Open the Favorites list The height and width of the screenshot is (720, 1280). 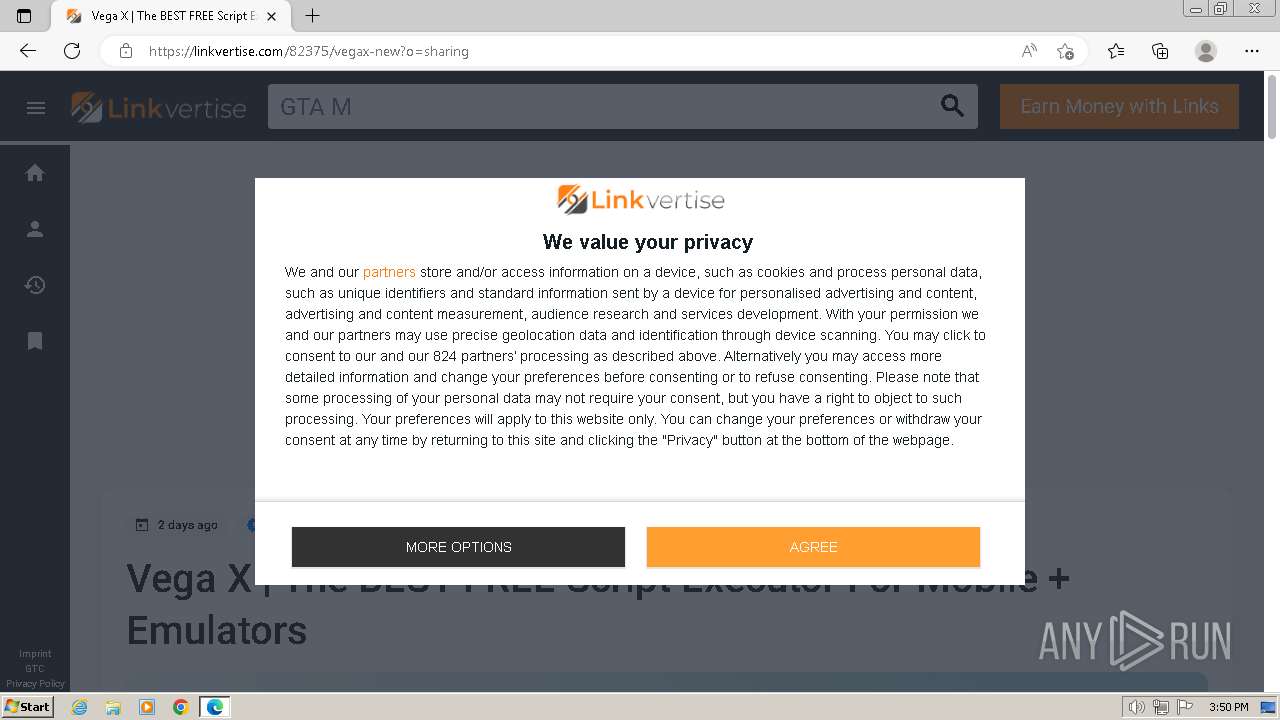[1116, 51]
